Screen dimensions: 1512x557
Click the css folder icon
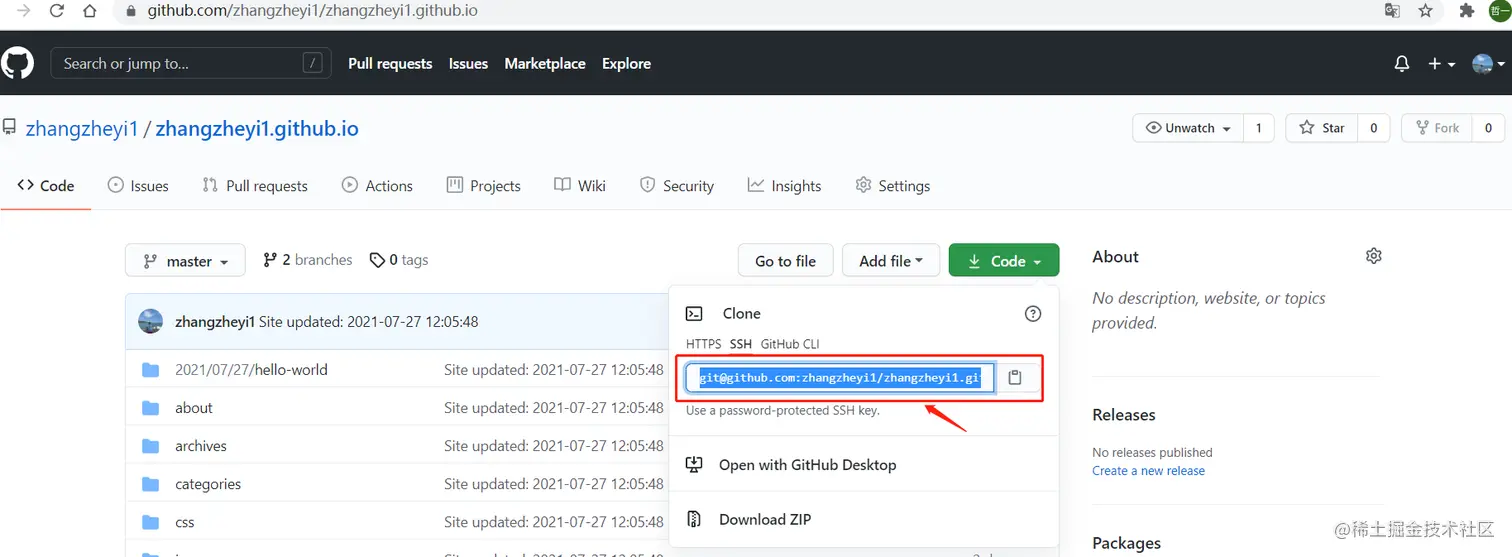(151, 522)
